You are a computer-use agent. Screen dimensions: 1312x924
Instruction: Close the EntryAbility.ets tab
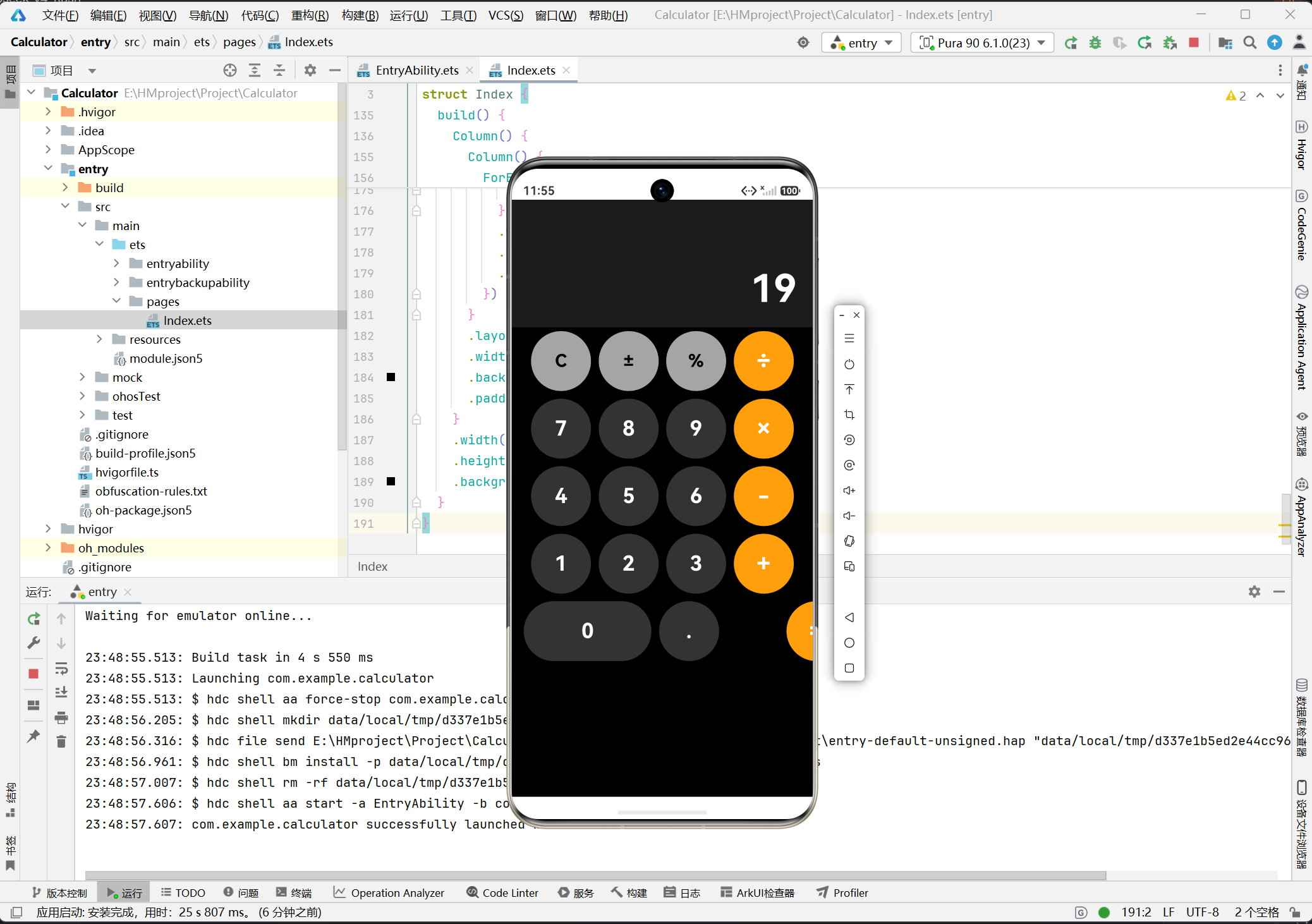coord(470,70)
